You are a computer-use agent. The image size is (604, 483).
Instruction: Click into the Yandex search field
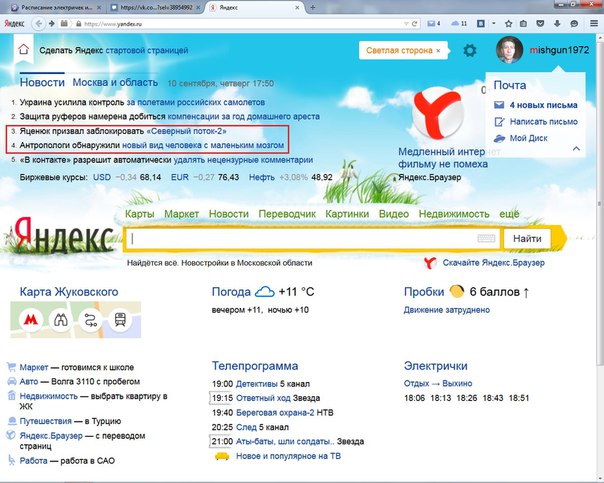tap(312, 238)
